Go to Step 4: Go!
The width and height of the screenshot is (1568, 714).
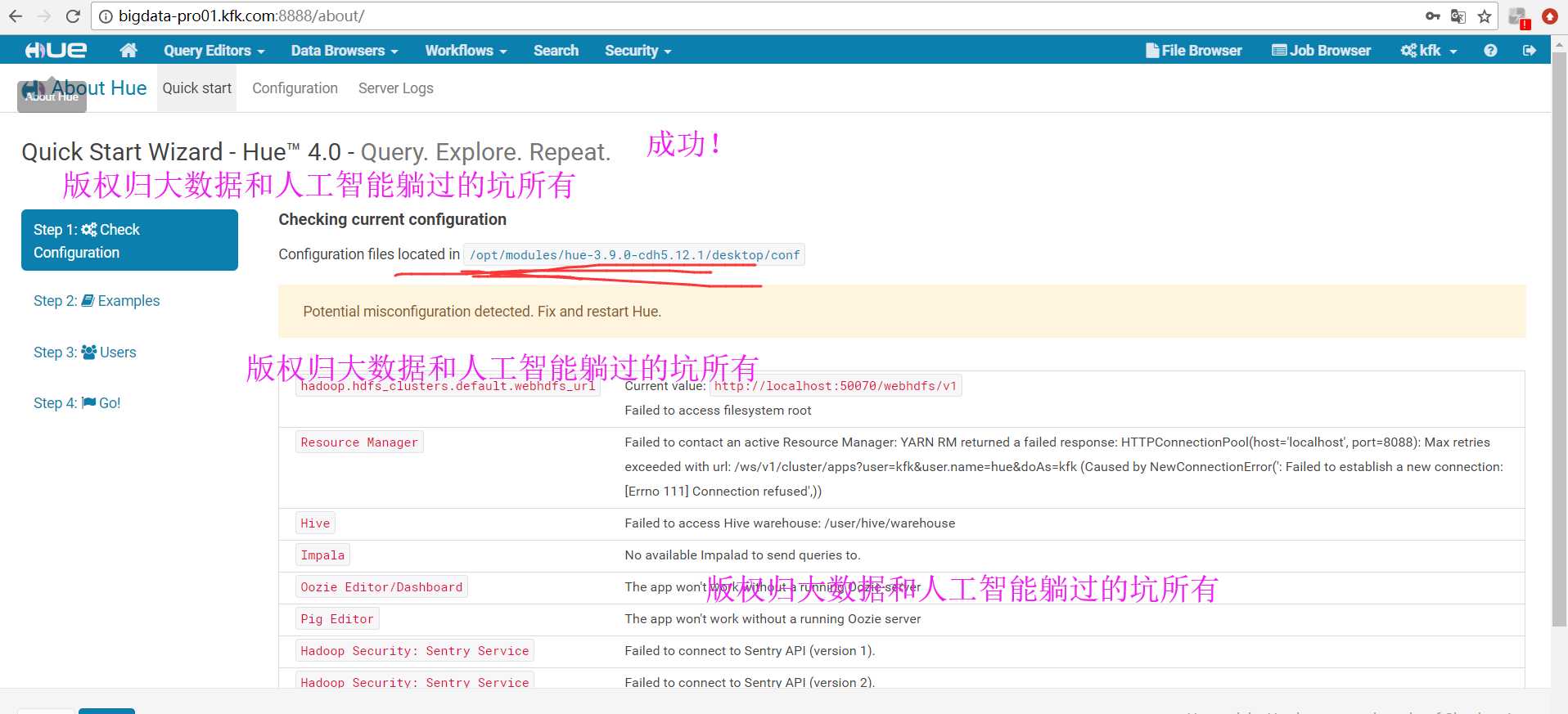coord(77,403)
